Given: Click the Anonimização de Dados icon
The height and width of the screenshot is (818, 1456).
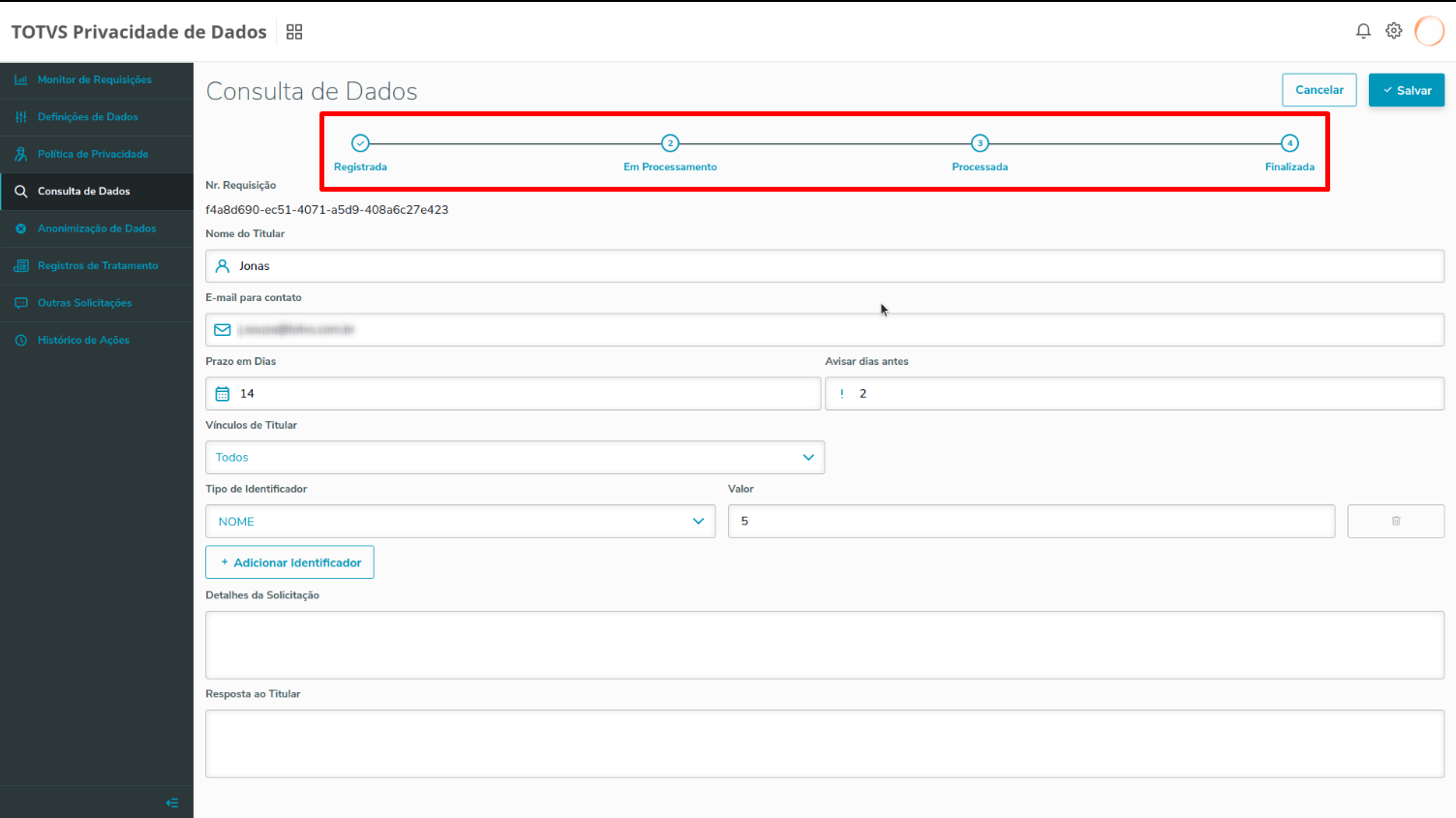Looking at the screenshot, I should click(20, 228).
